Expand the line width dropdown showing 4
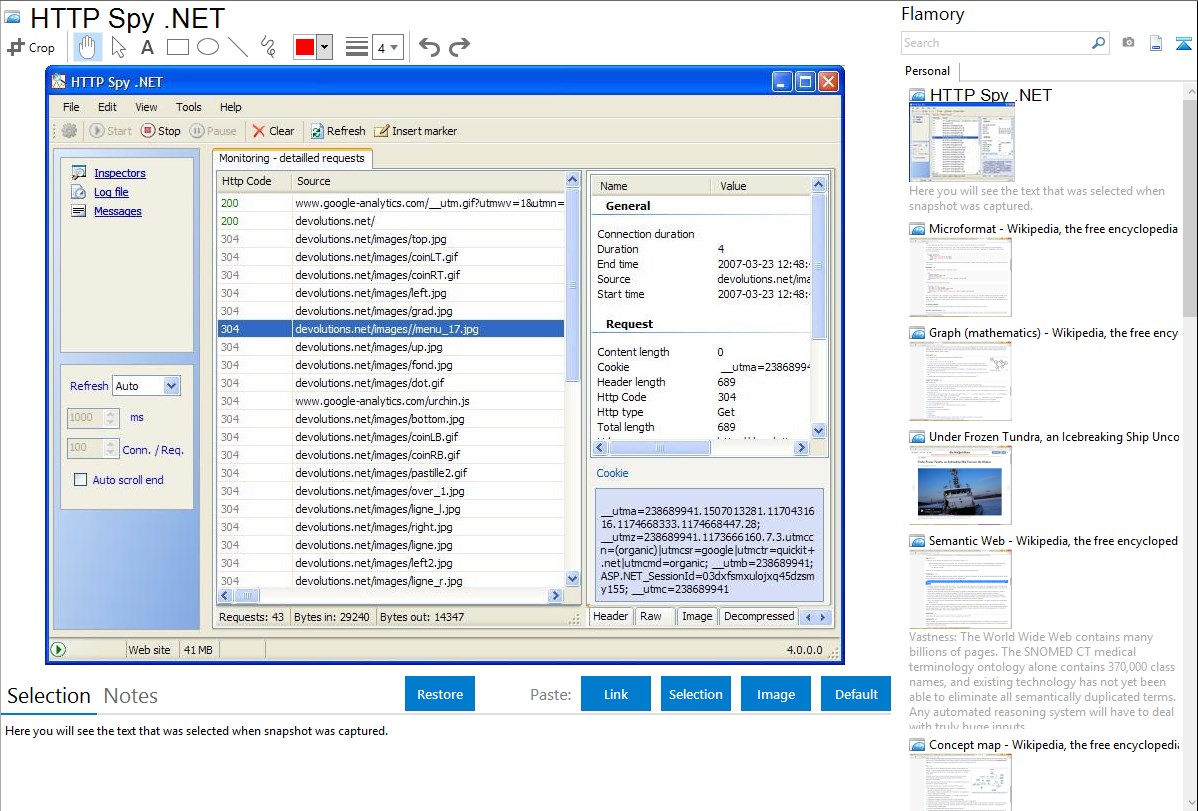The image size is (1198, 811). pos(394,47)
